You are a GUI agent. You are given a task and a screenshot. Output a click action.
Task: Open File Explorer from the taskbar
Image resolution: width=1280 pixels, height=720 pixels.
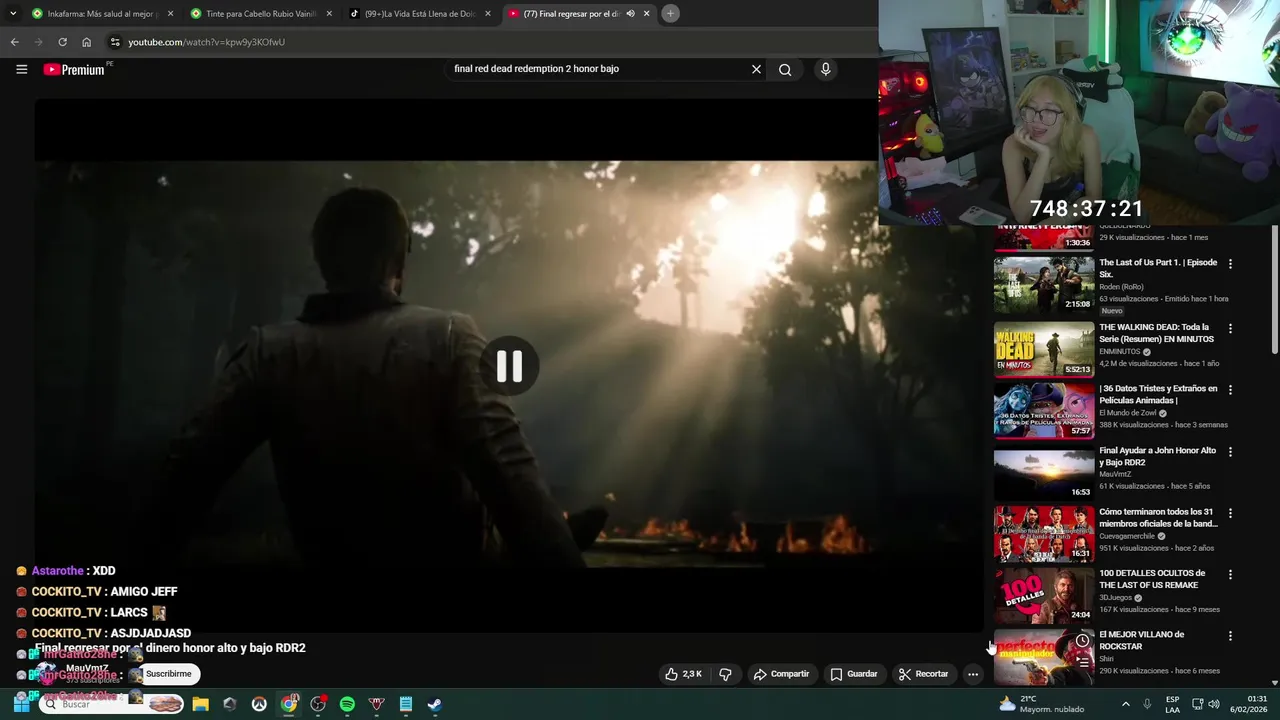pos(200,704)
